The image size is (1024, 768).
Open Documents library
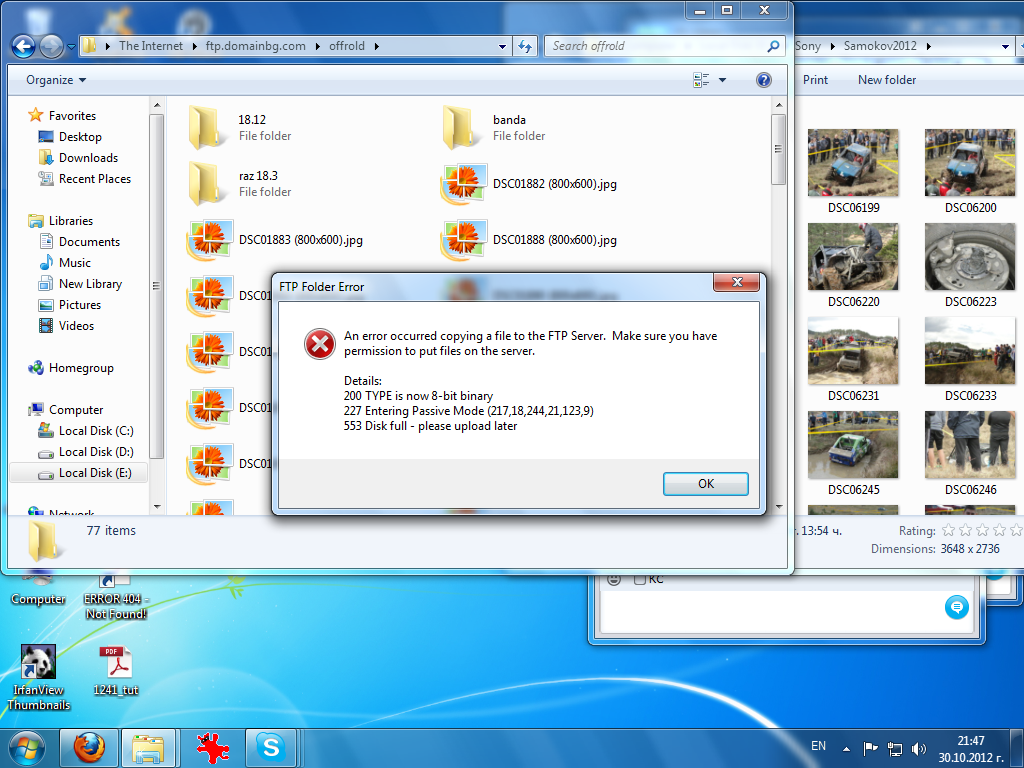89,242
